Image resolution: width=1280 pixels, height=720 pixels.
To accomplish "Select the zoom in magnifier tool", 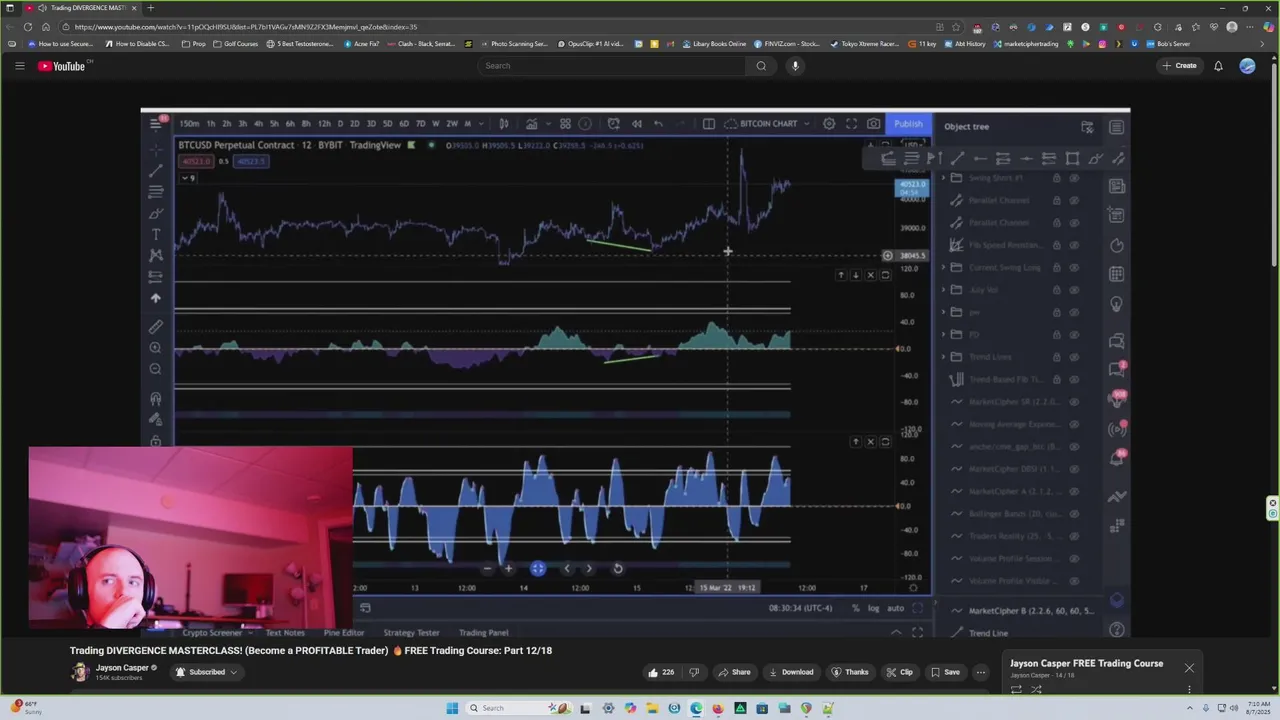I will click(156, 348).
